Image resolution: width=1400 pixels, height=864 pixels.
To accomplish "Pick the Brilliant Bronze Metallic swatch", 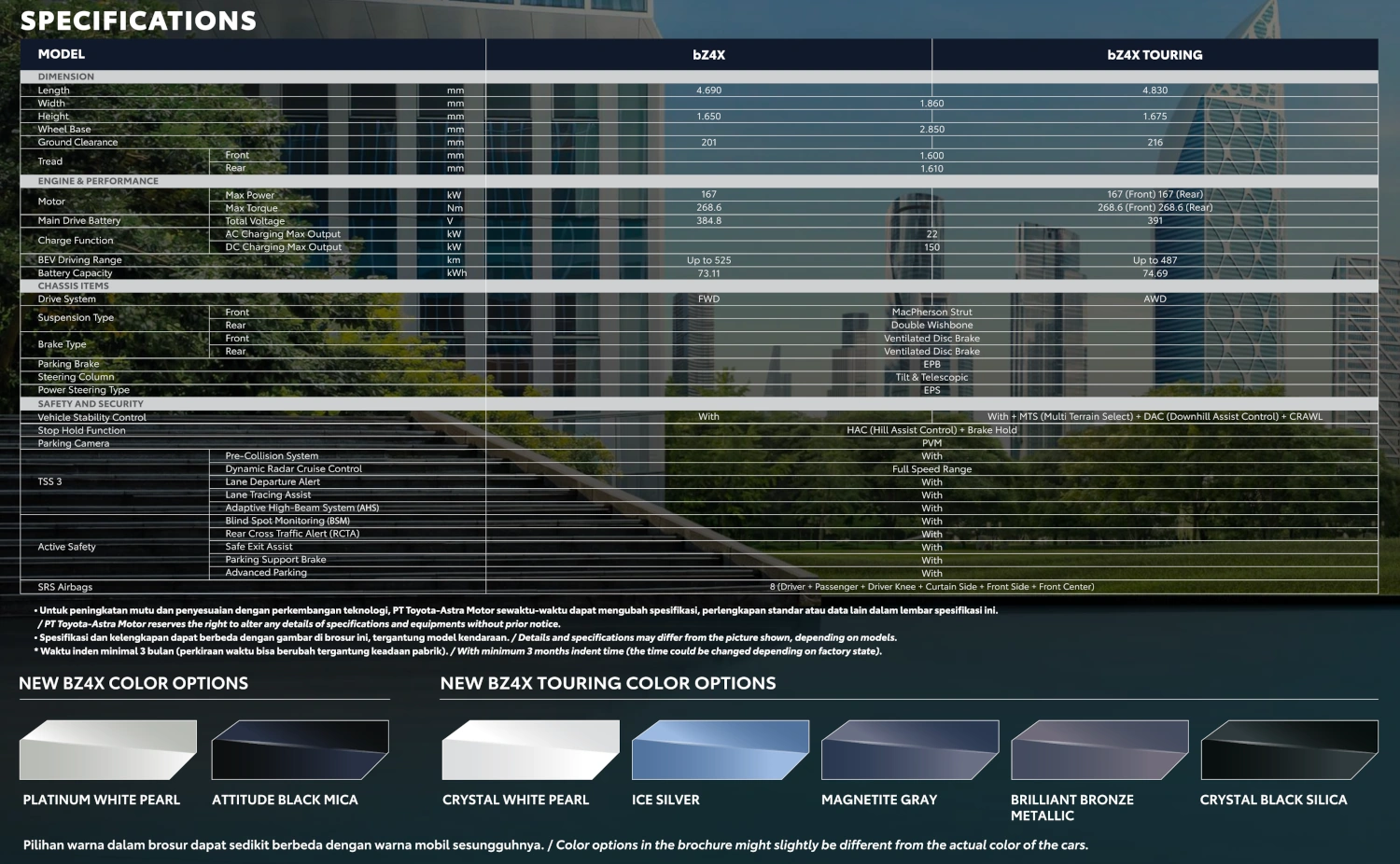I will (1099, 749).
